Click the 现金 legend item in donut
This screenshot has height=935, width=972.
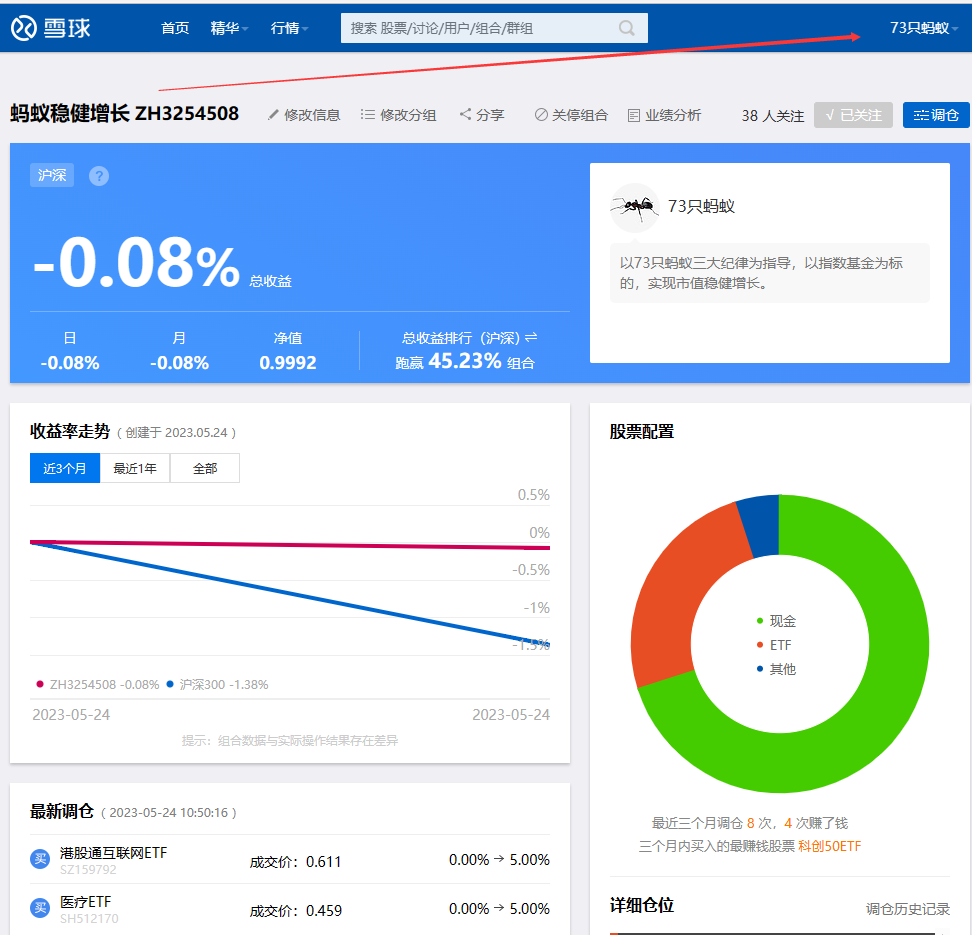(776, 621)
